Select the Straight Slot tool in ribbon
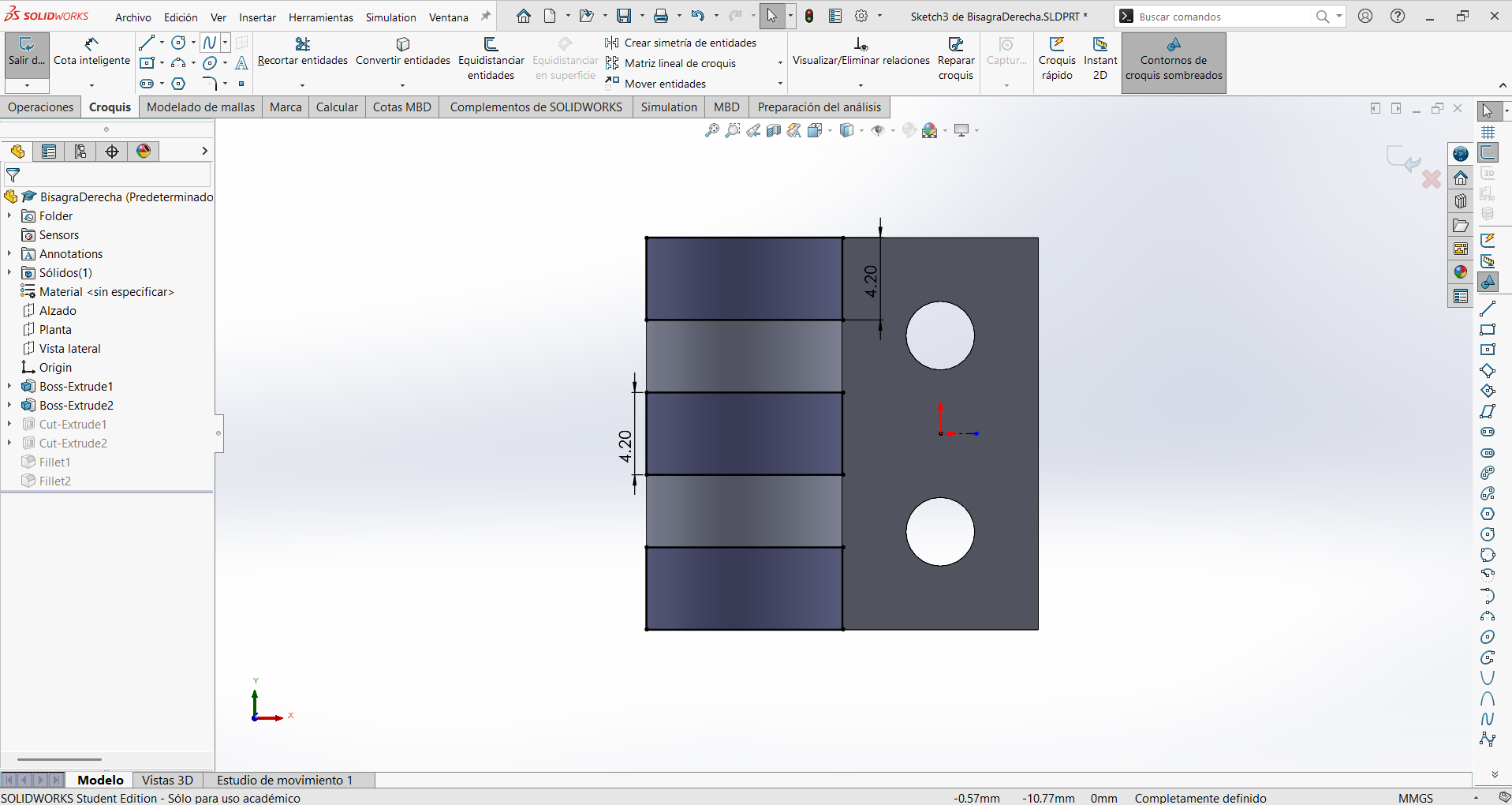1512x805 pixels. [147, 84]
